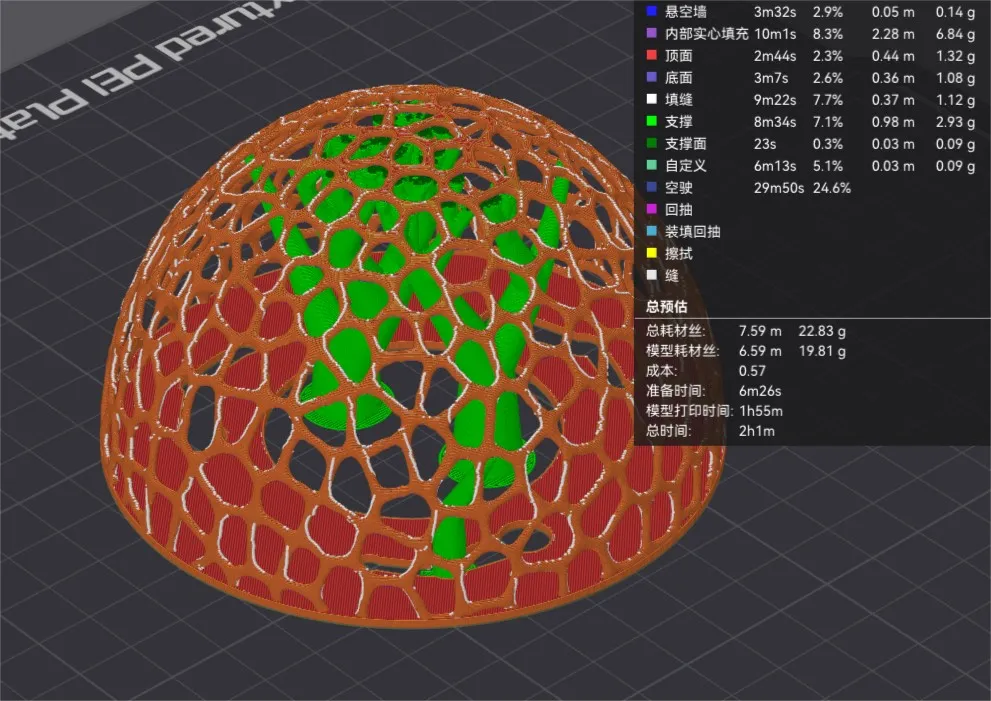Click the 模型打印时间 value 1h55m
Screen dimensions: 991x701
pyautogui.click(x=761, y=411)
